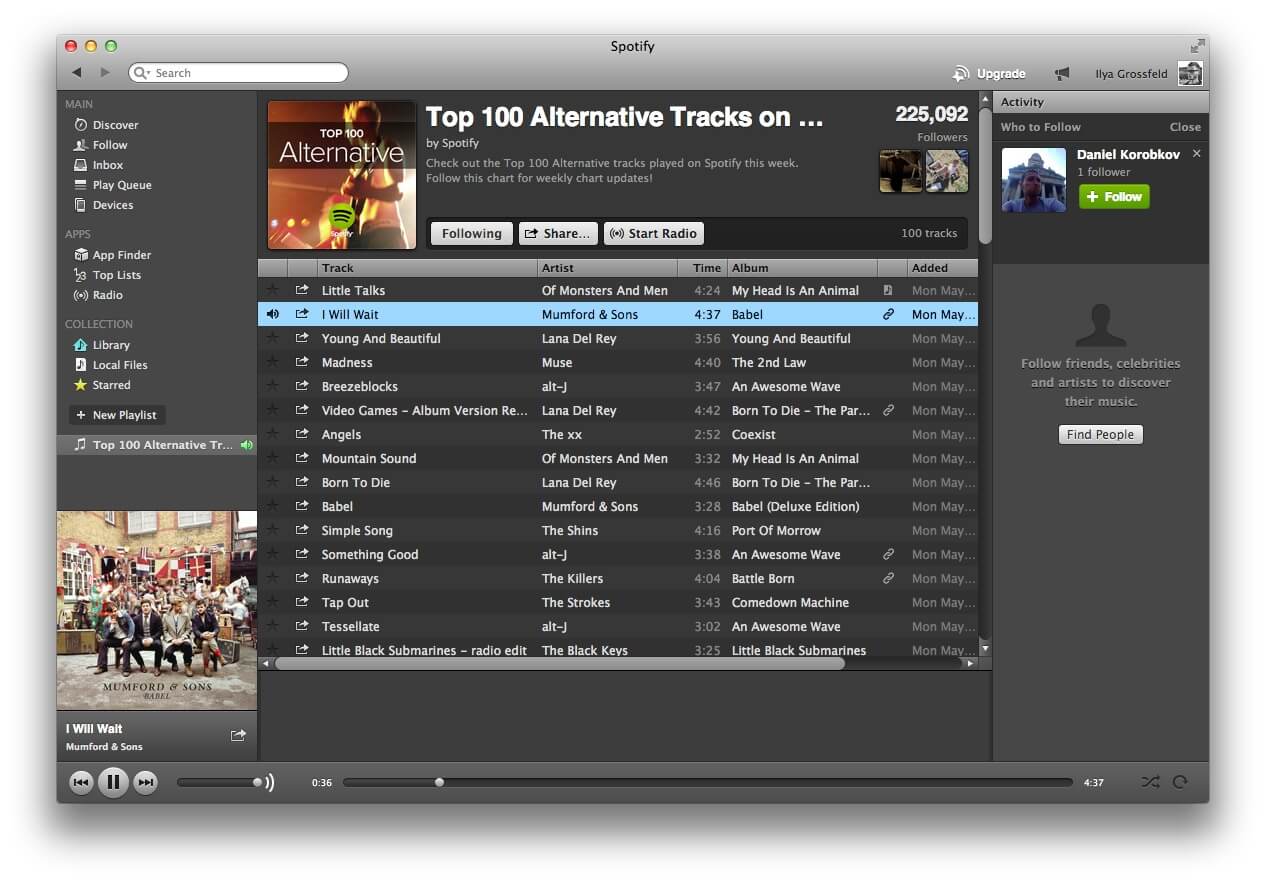The width and height of the screenshot is (1266, 882).
Task: Skip to the previous track
Action: tap(81, 782)
